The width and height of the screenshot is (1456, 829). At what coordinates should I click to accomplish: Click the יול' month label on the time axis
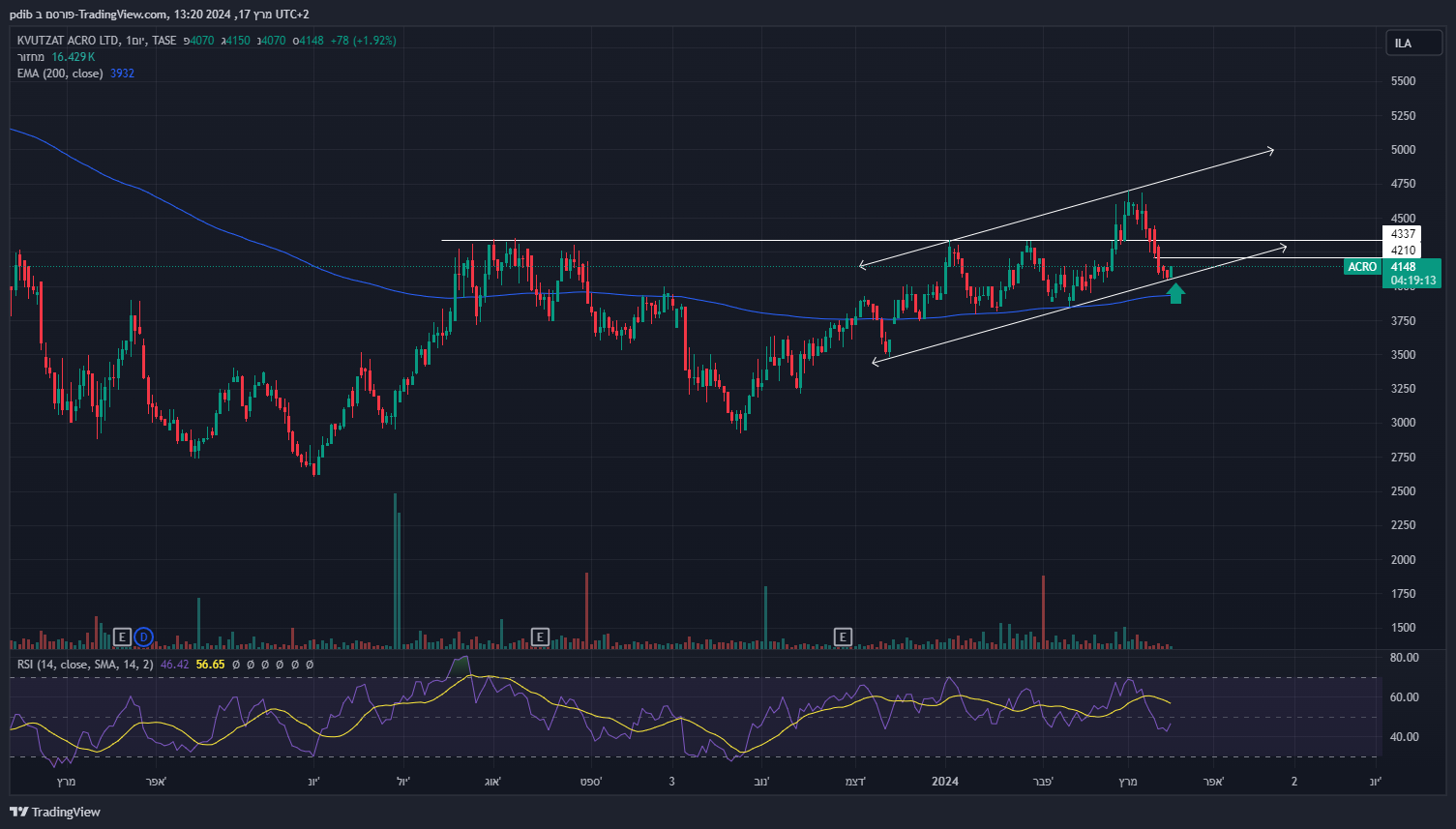tap(403, 781)
